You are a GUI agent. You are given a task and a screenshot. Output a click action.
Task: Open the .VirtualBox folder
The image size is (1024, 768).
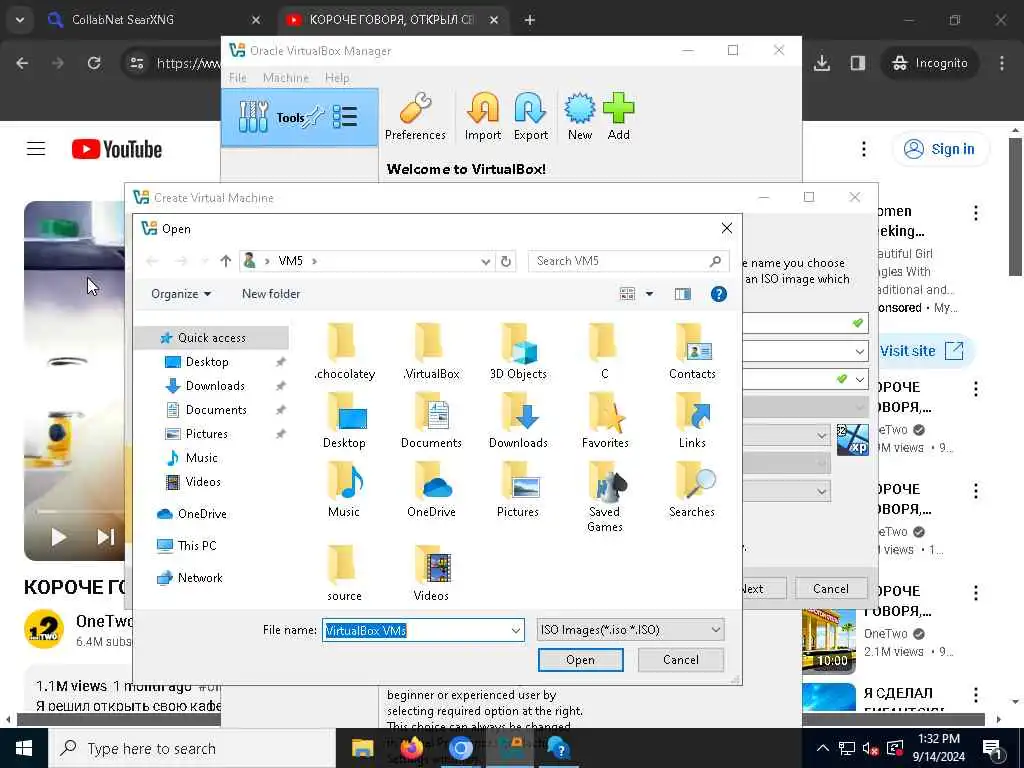pyautogui.click(x=431, y=351)
